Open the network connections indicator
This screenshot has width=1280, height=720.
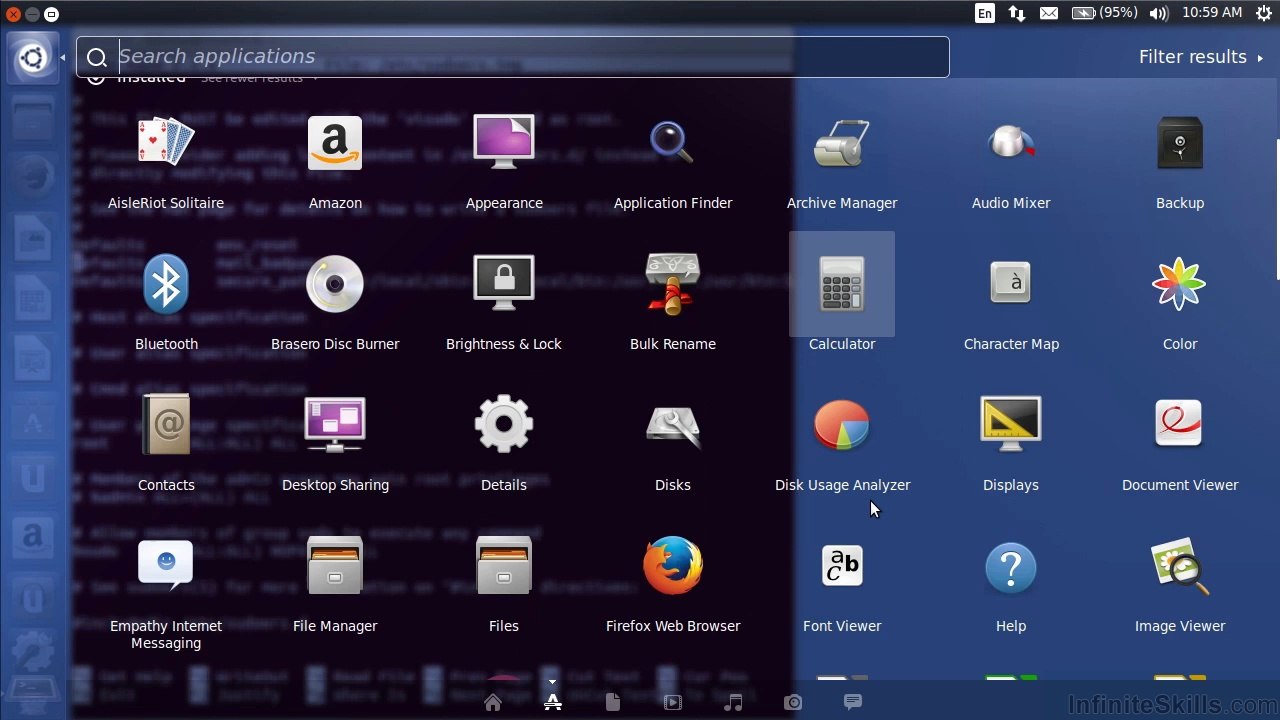coord(1017,13)
